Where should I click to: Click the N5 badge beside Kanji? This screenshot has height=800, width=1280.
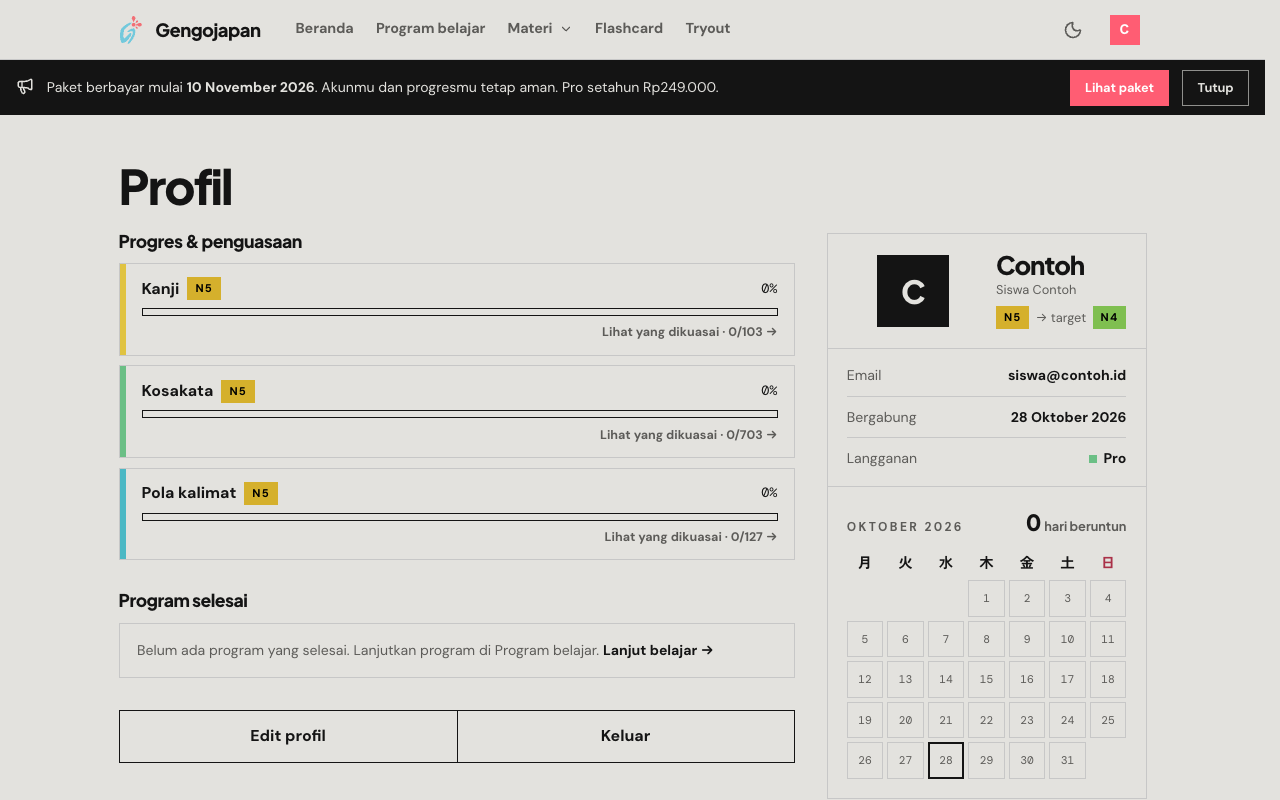click(x=204, y=289)
